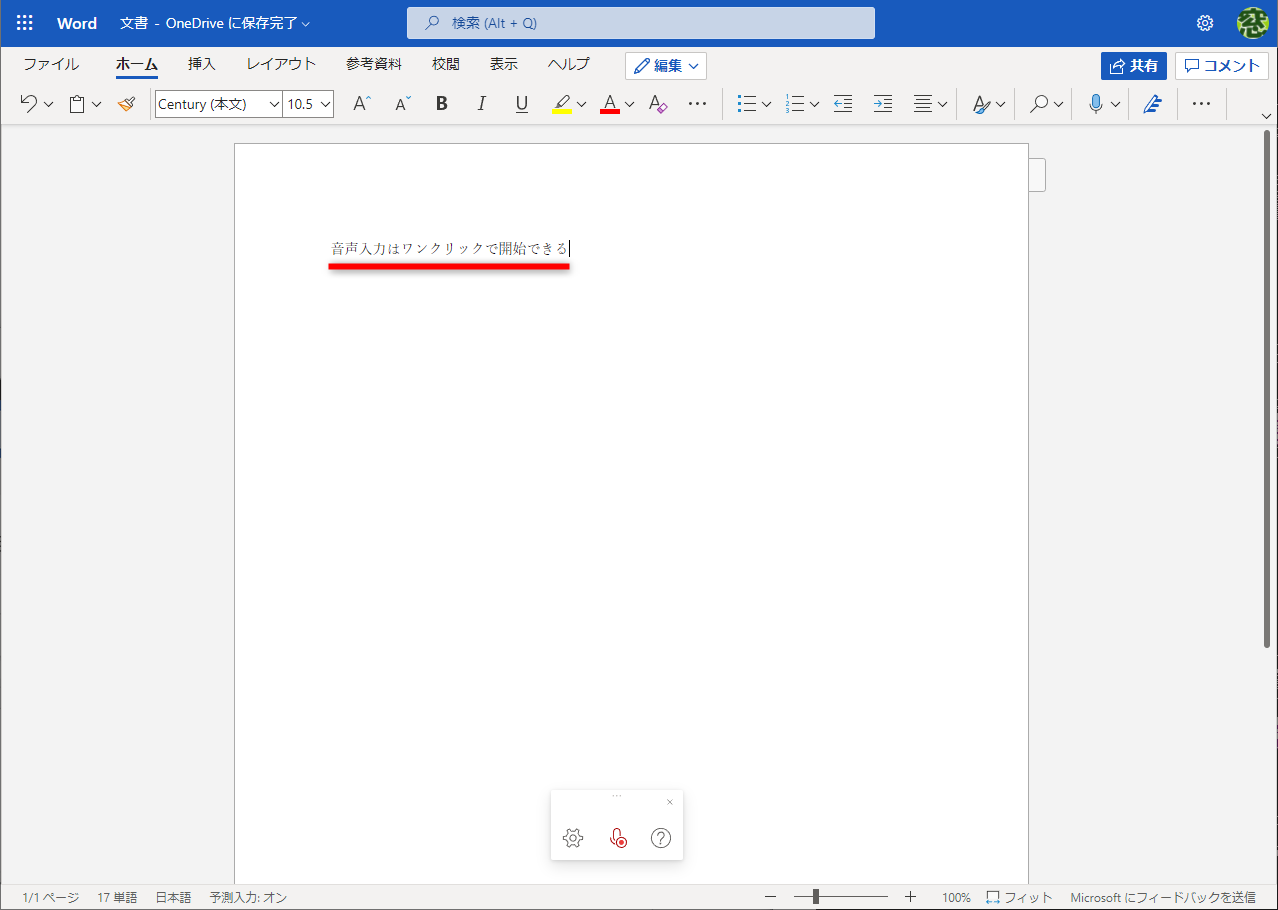Undo the last action
This screenshot has width=1278, height=910.
click(29, 103)
